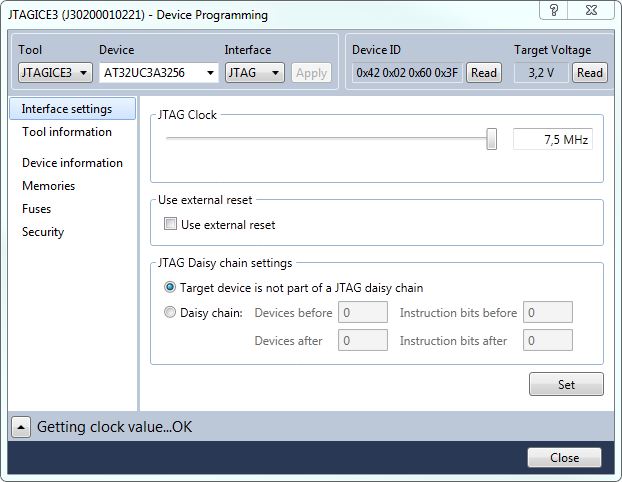
Task: Go to Fuses section
Action: 37,209
